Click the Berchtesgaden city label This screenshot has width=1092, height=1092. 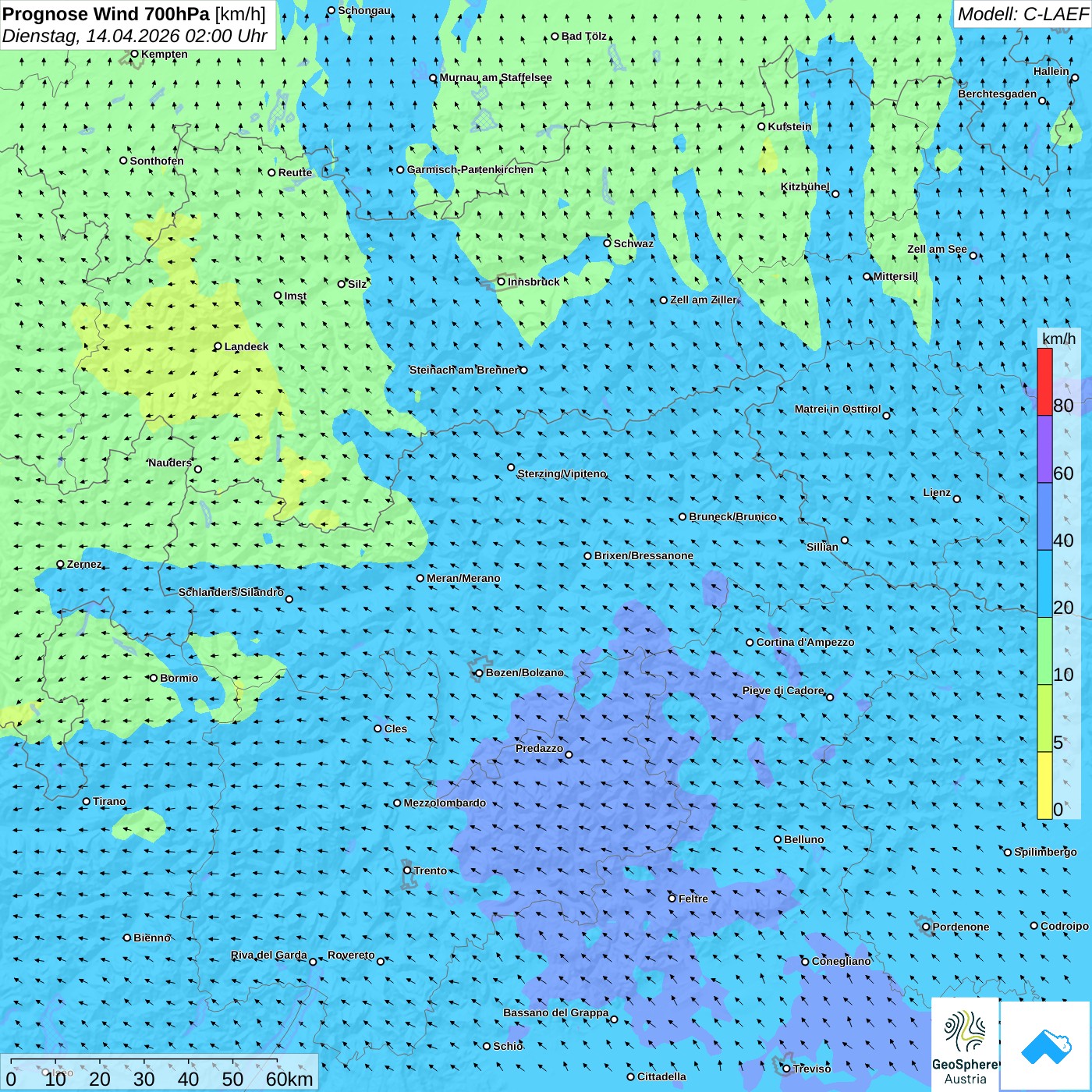point(998,94)
